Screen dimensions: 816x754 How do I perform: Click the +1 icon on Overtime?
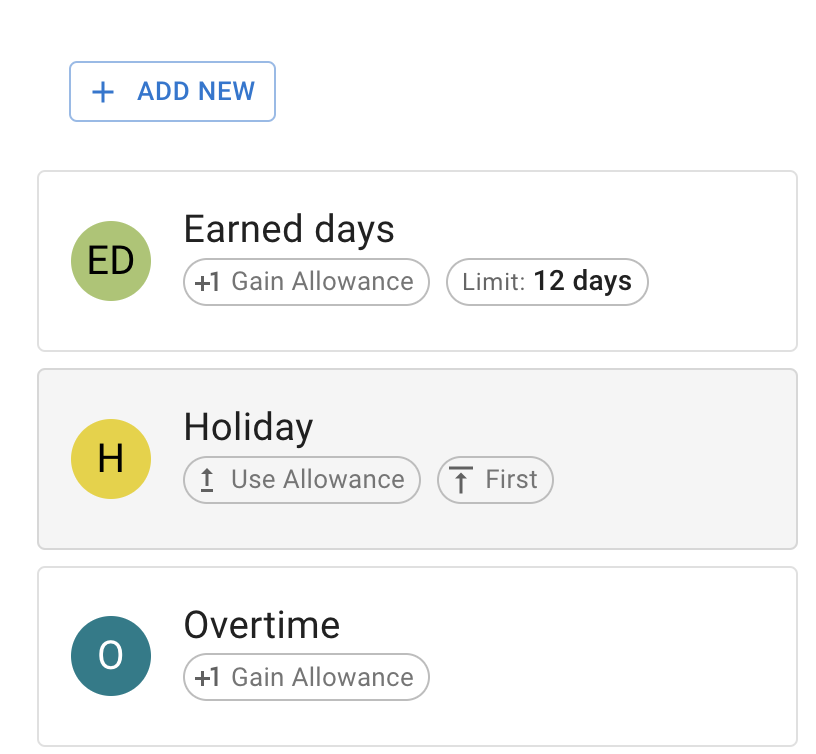tap(207, 678)
